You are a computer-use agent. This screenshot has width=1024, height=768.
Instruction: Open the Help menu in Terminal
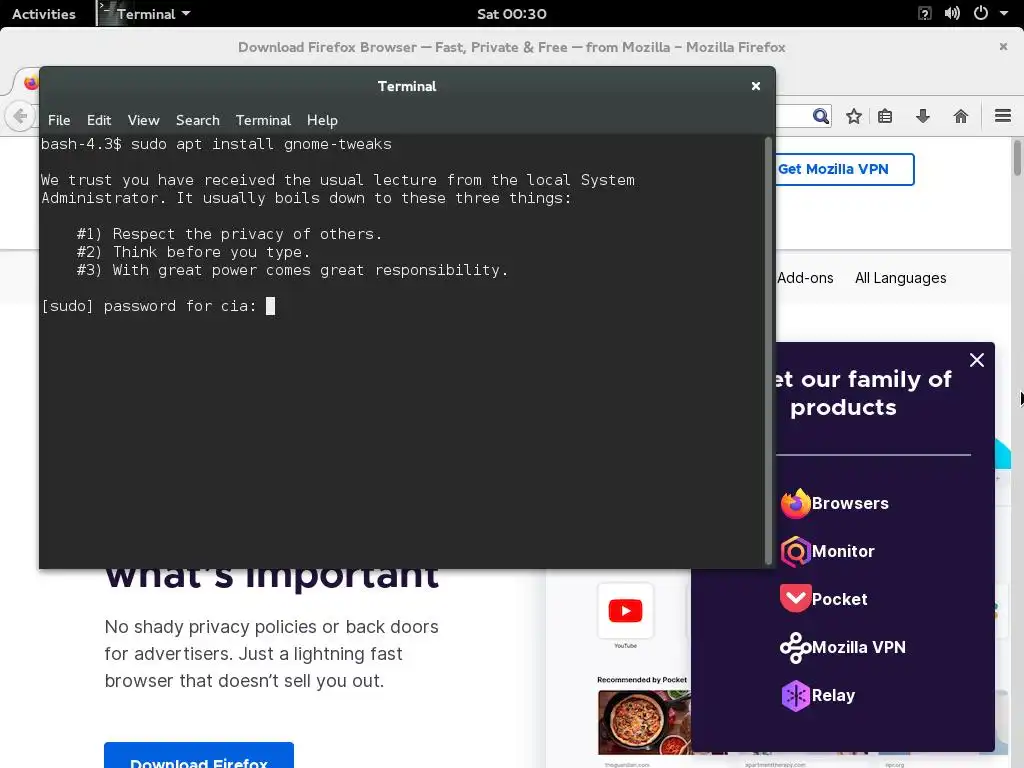click(322, 120)
